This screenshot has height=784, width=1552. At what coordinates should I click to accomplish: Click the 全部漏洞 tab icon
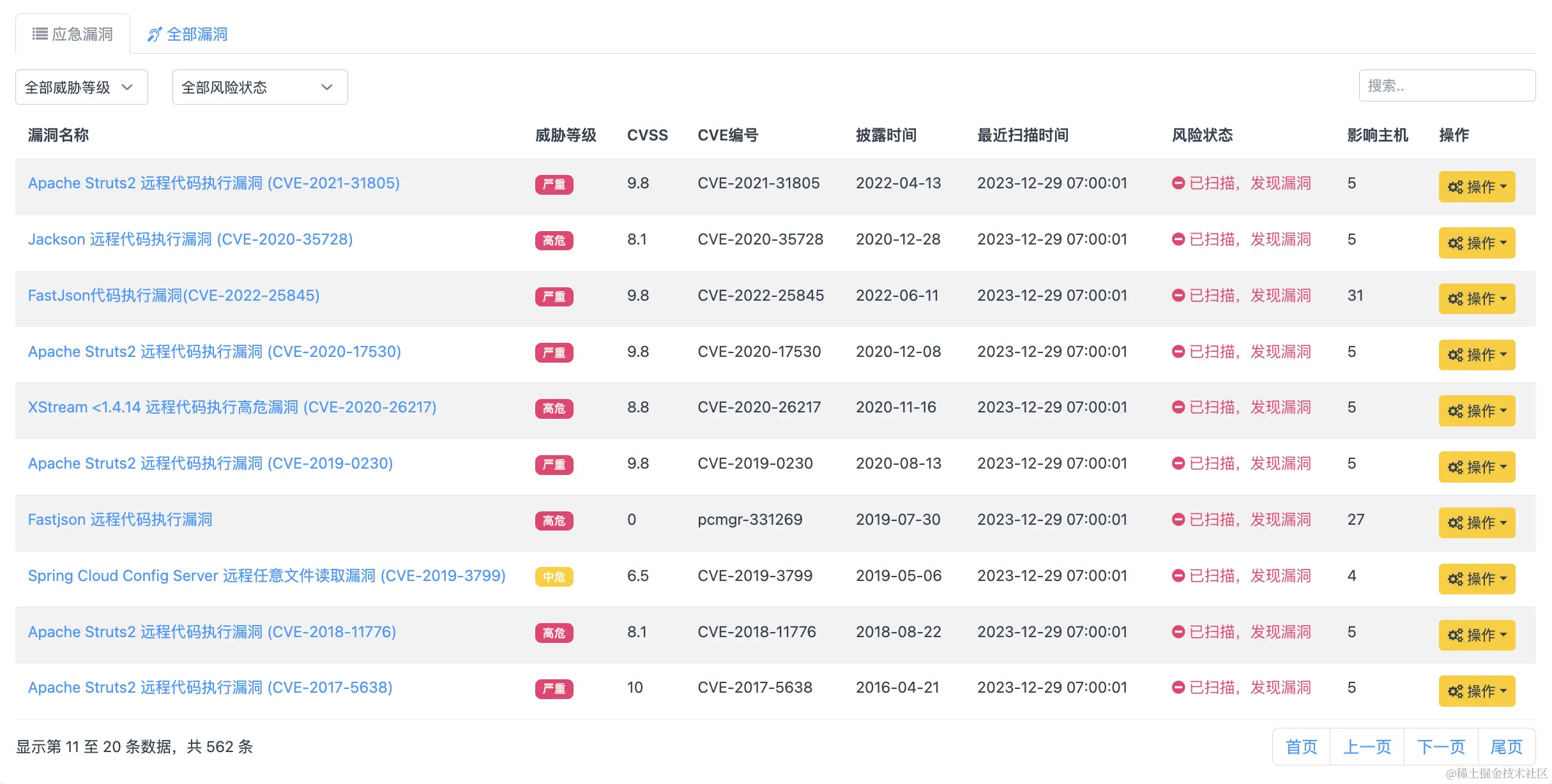coord(154,34)
